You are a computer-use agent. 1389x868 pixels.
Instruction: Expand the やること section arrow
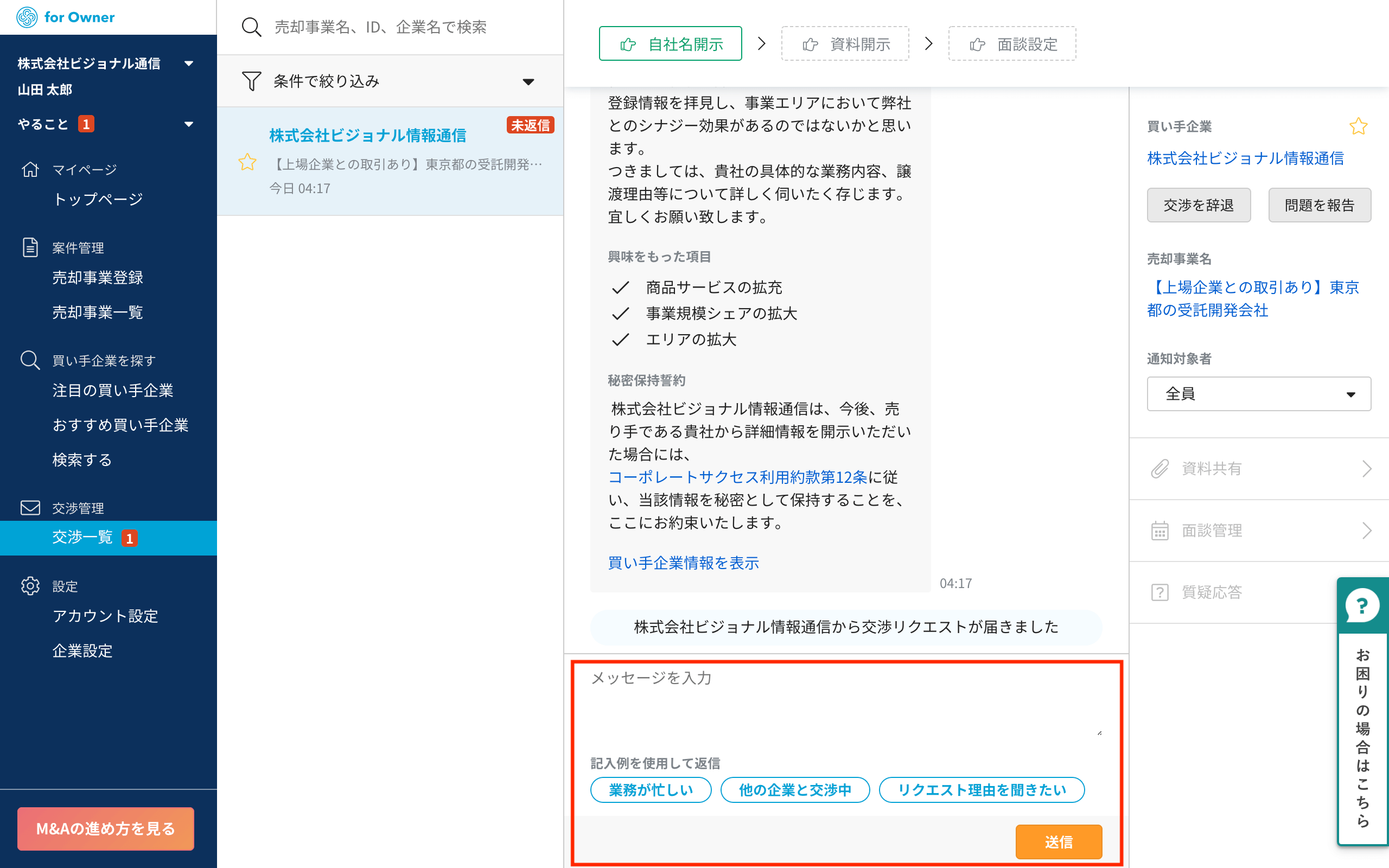[188, 124]
